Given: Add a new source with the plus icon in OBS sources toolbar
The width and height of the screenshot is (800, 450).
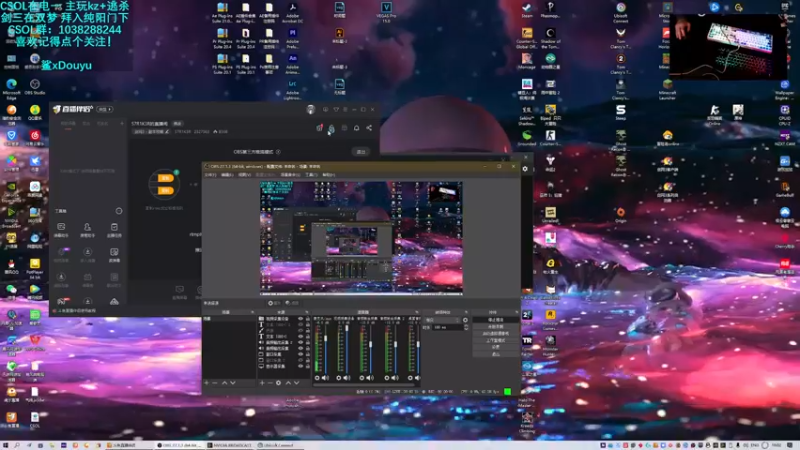Looking at the screenshot, I should [262, 383].
